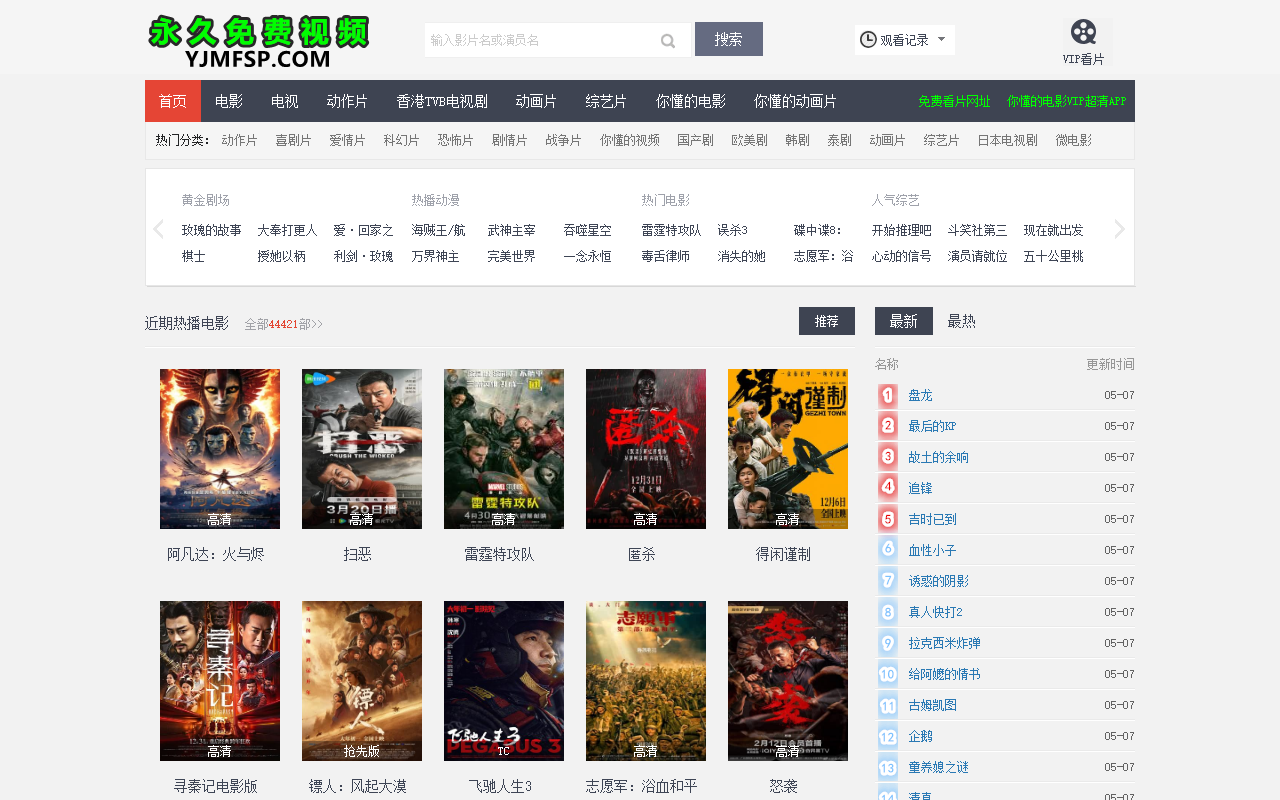Click the 全部44421部 link
1280x800 pixels.
click(x=284, y=324)
